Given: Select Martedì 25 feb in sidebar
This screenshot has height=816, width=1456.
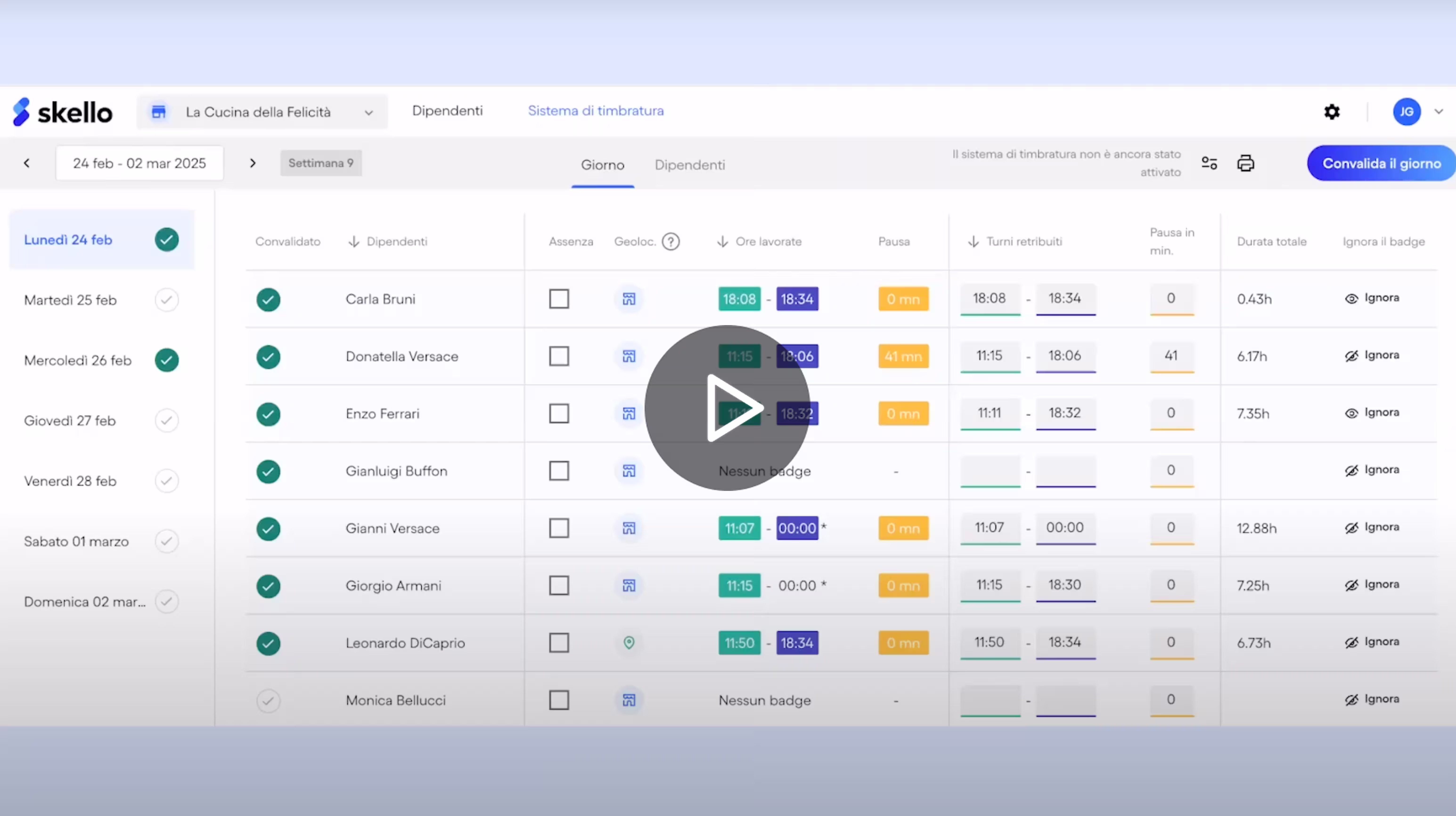Looking at the screenshot, I should 71,300.
